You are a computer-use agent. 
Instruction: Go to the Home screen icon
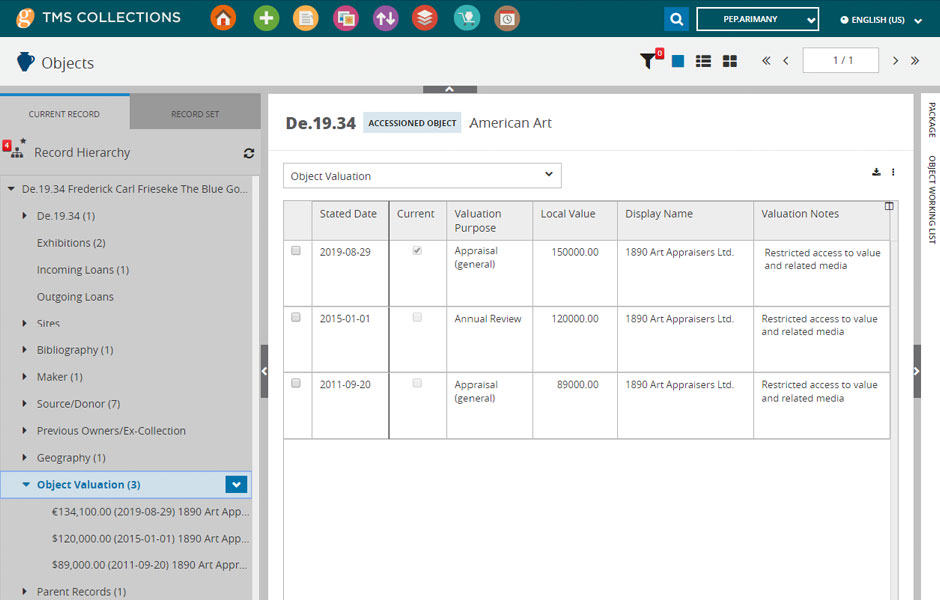[x=223, y=18]
